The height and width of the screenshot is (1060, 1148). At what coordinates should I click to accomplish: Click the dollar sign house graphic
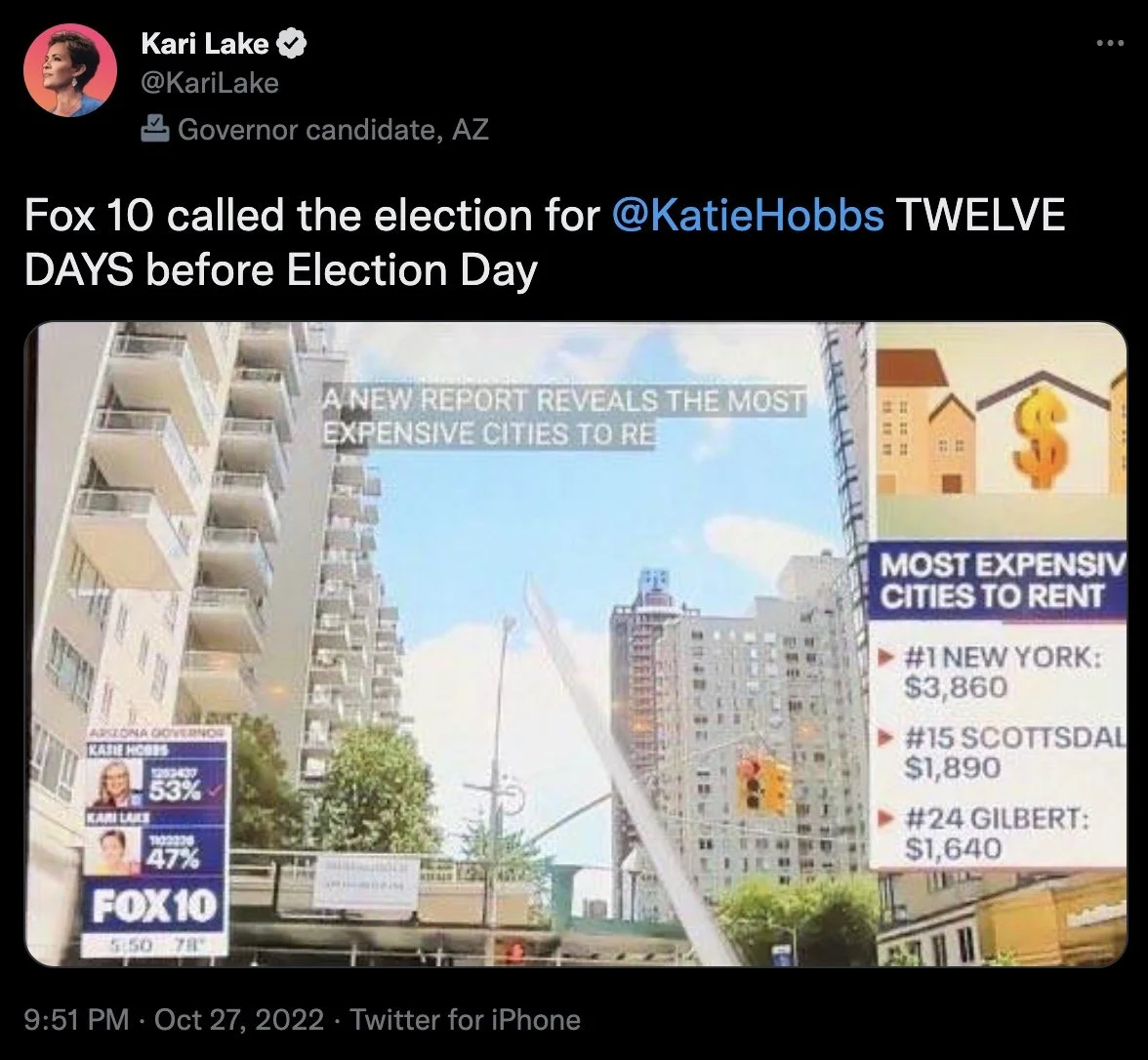point(1045,437)
